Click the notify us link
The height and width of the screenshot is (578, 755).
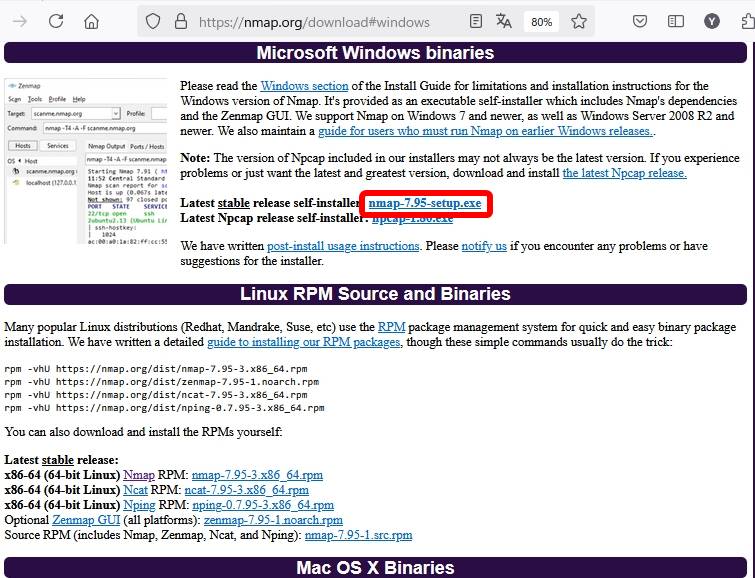click(484, 246)
